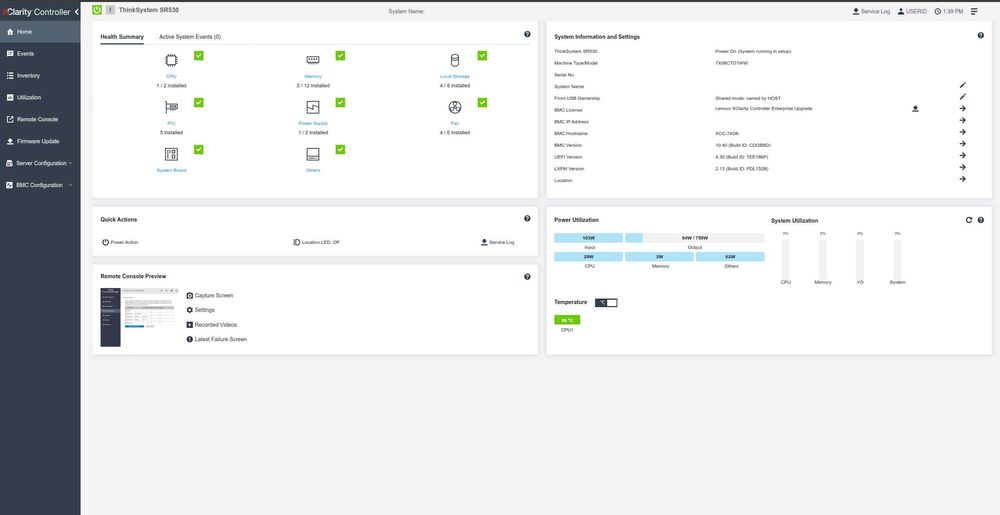Open the Firmware Update page
This screenshot has height=515, width=1000.
pyautogui.click(x=40, y=141)
